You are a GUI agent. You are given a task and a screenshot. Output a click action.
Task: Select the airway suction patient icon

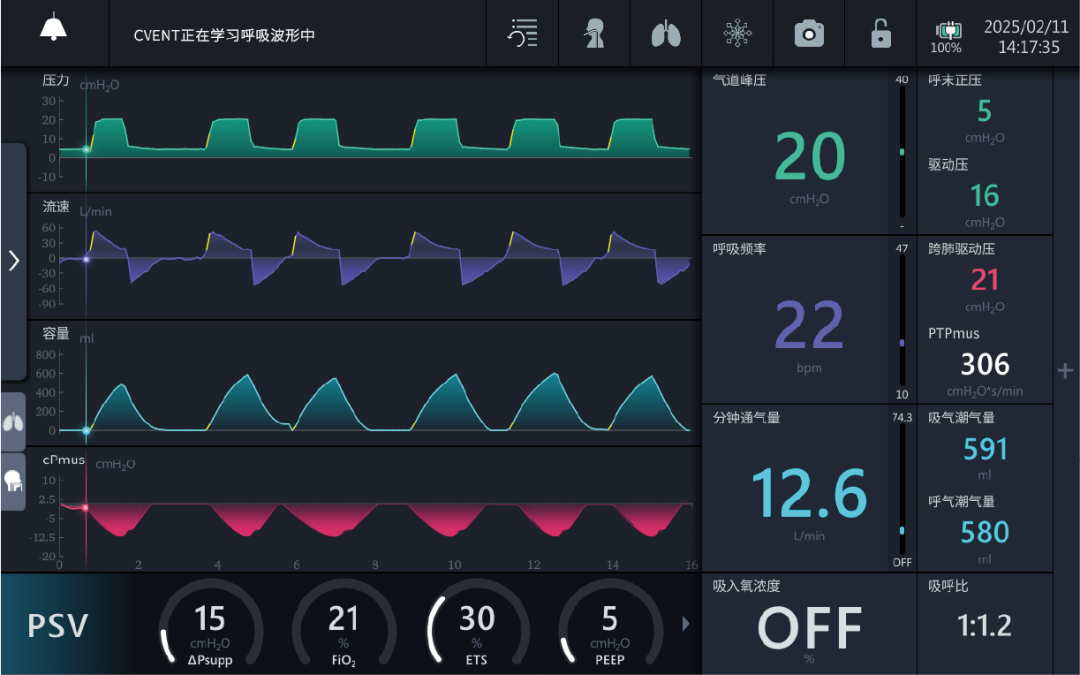[x=594, y=33]
